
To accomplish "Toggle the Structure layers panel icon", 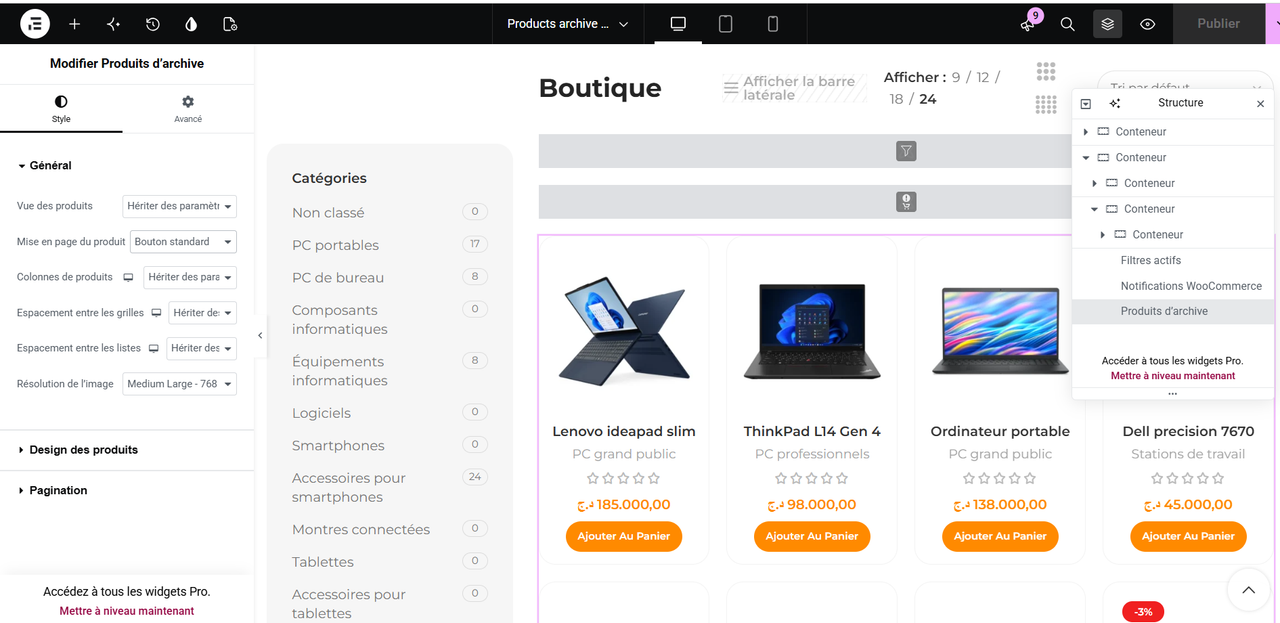I will click(x=1107, y=24).
